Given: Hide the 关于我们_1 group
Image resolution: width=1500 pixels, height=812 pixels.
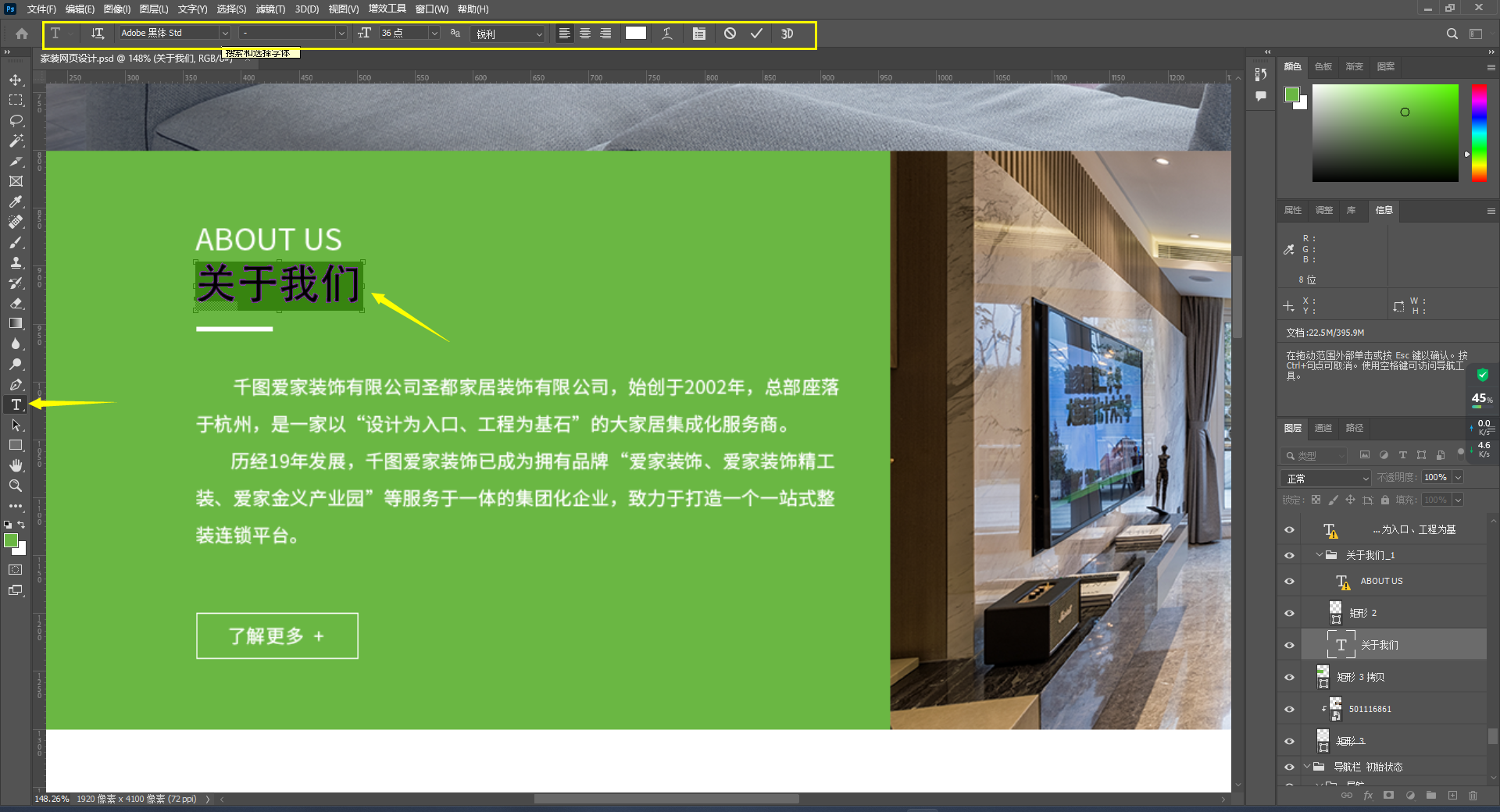Looking at the screenshot, I should click(1289, 555).
